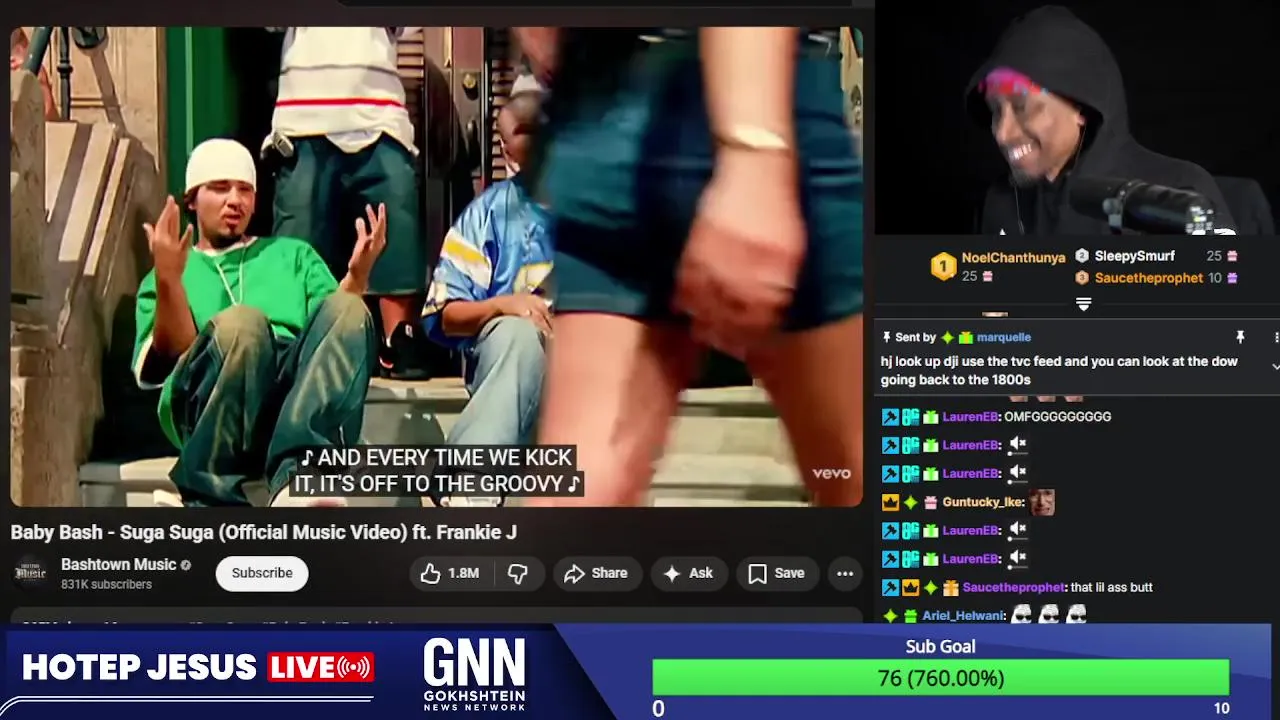Click the pinned message text about dji
Screen dimensions: 1280x720
(1059, 371)
